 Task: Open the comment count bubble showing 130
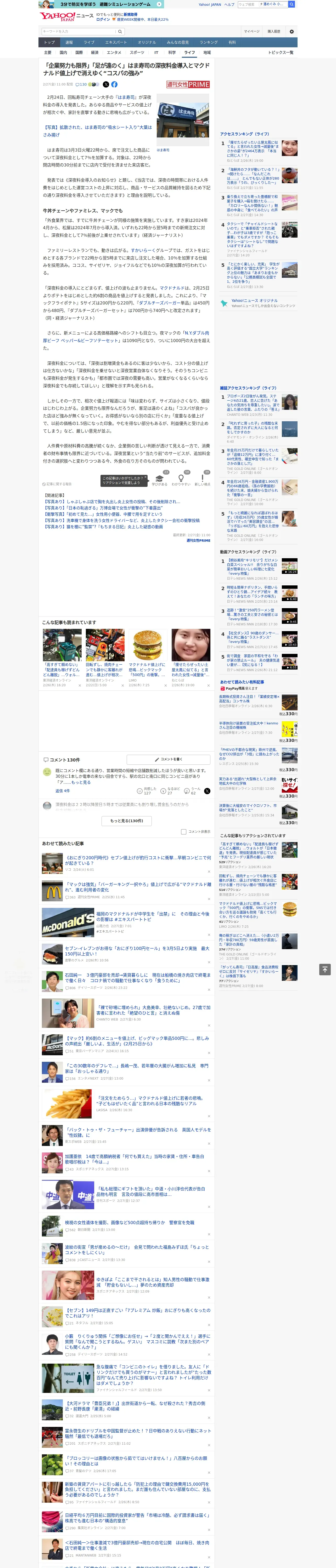[x=81, y=85]
